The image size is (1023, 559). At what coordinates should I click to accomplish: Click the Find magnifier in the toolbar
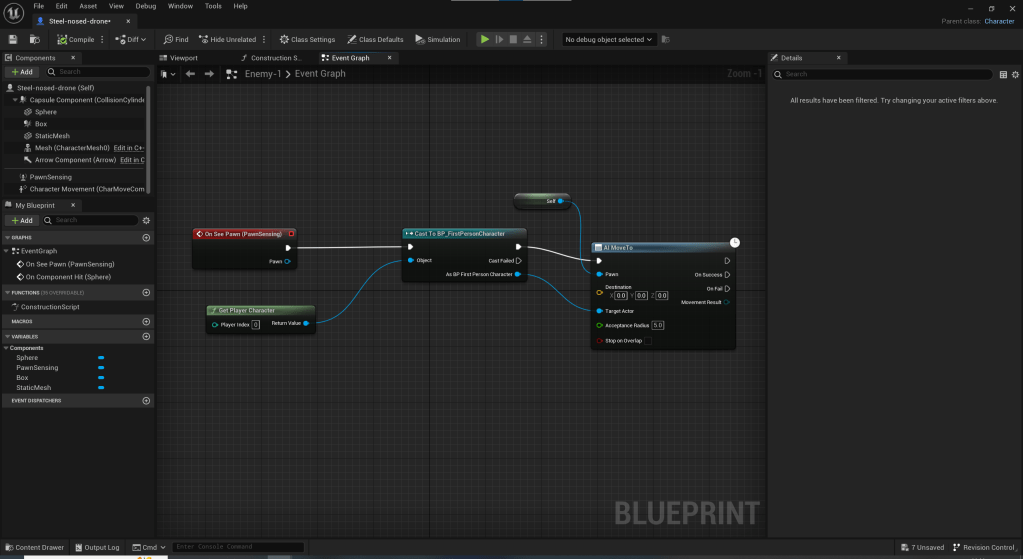[x=176, y=40]
